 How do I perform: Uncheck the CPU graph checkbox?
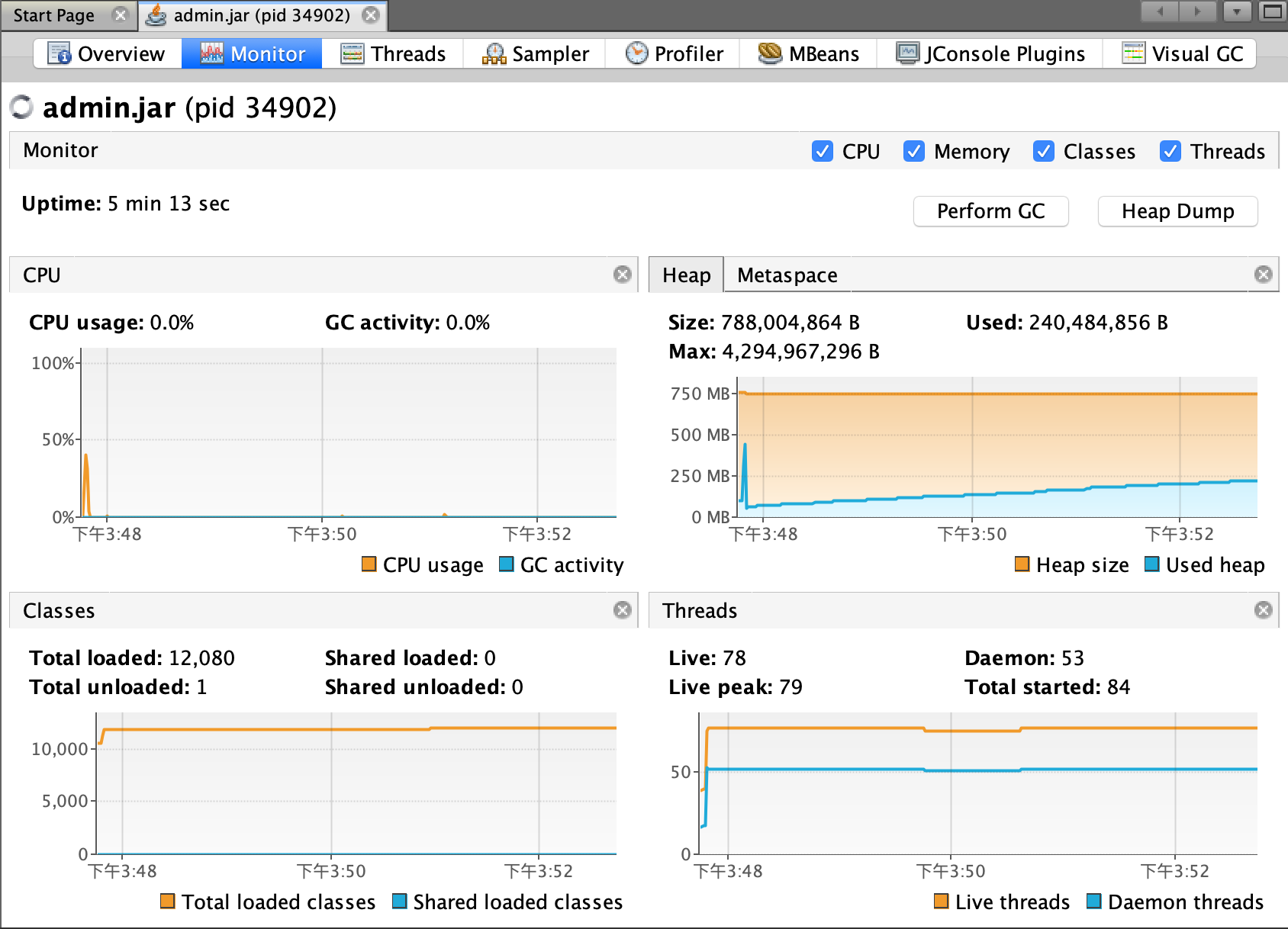click(x=822, y=151)
